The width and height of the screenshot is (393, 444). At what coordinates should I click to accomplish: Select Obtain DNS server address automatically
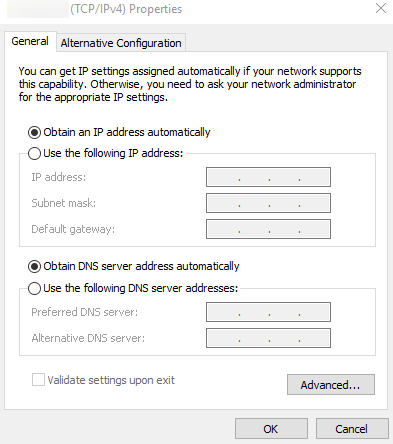(x=34, y=266)
